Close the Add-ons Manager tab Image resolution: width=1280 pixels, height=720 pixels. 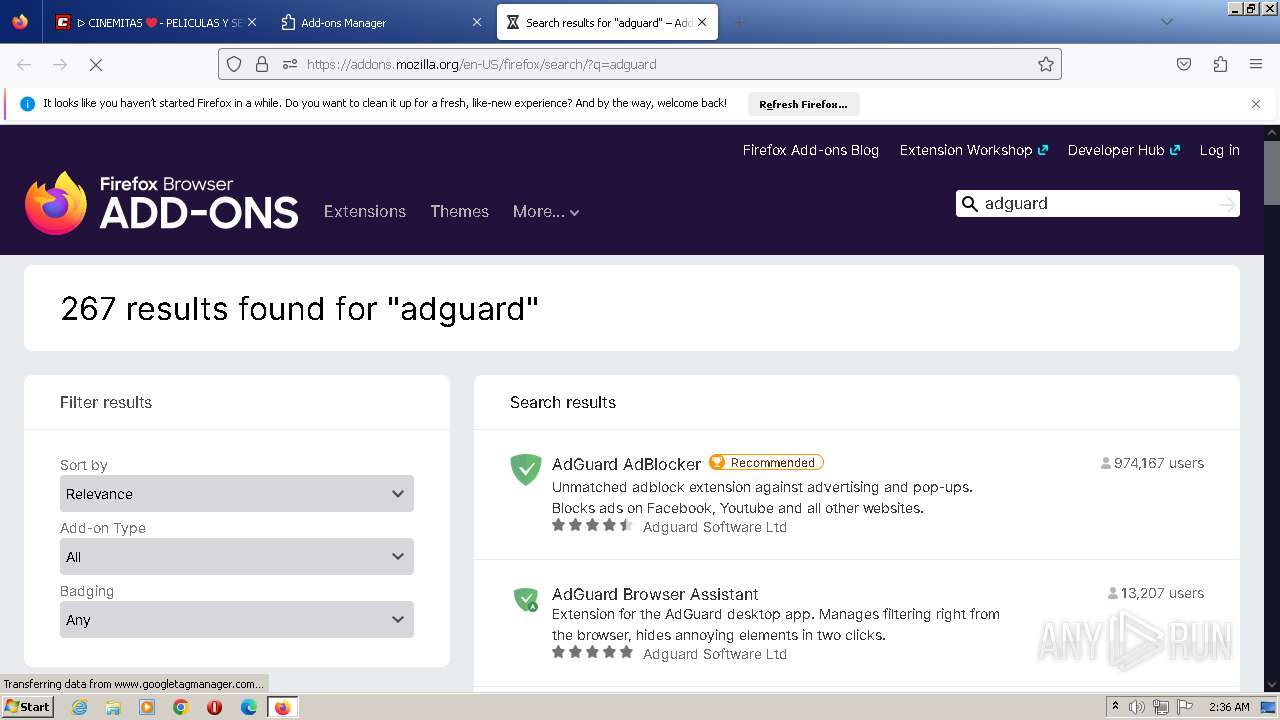(477, 22)
